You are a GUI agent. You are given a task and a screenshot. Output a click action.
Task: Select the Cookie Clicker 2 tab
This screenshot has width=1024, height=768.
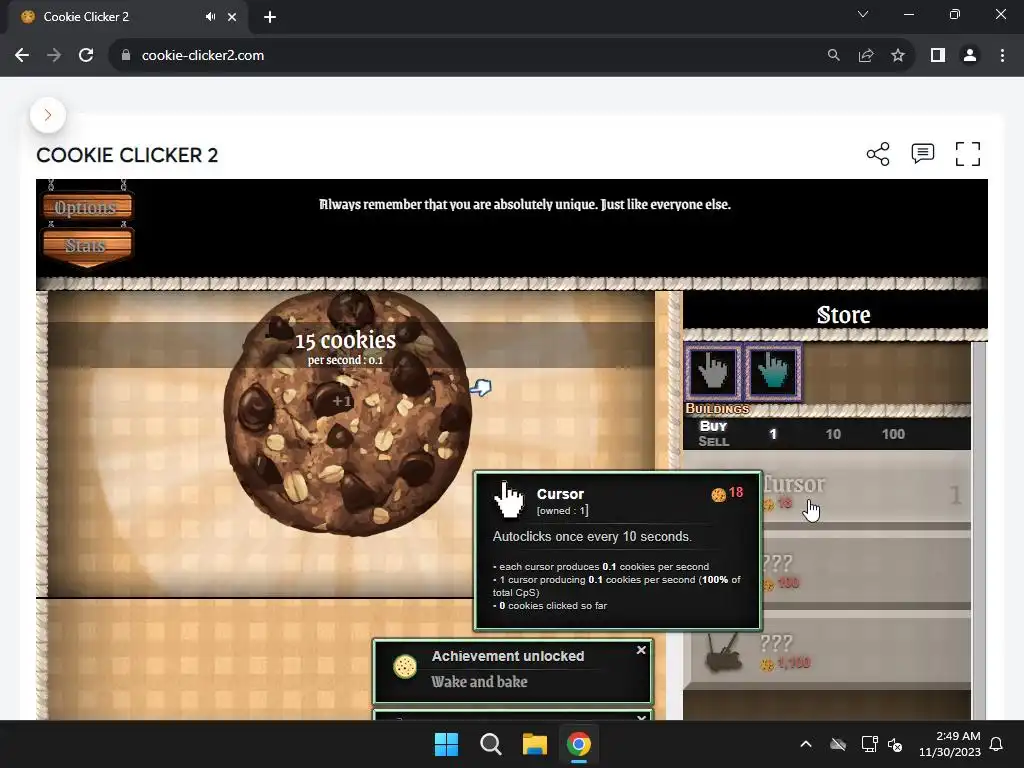(x=127, y=17)
